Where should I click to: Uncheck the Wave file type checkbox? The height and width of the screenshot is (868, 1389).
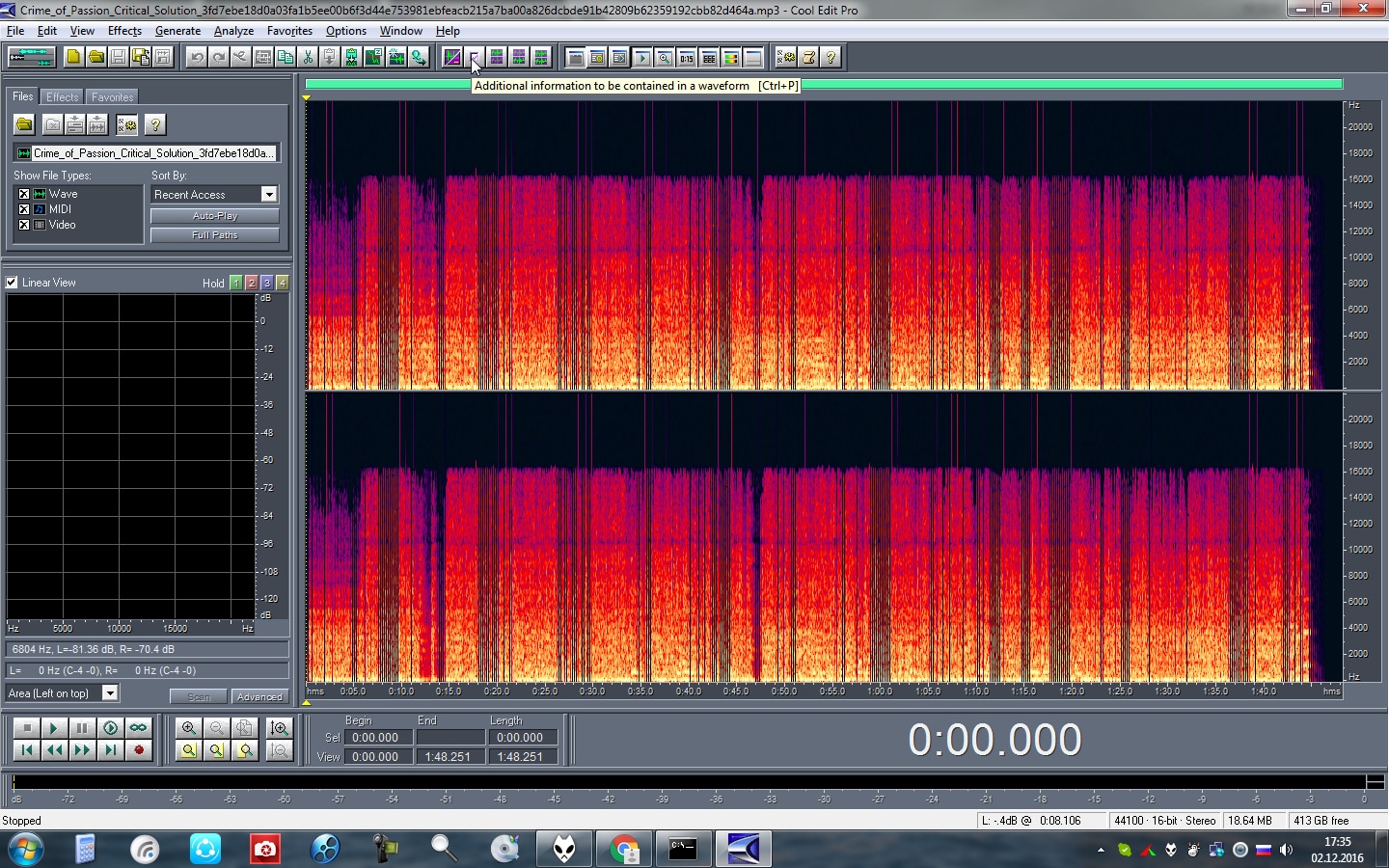24,194
